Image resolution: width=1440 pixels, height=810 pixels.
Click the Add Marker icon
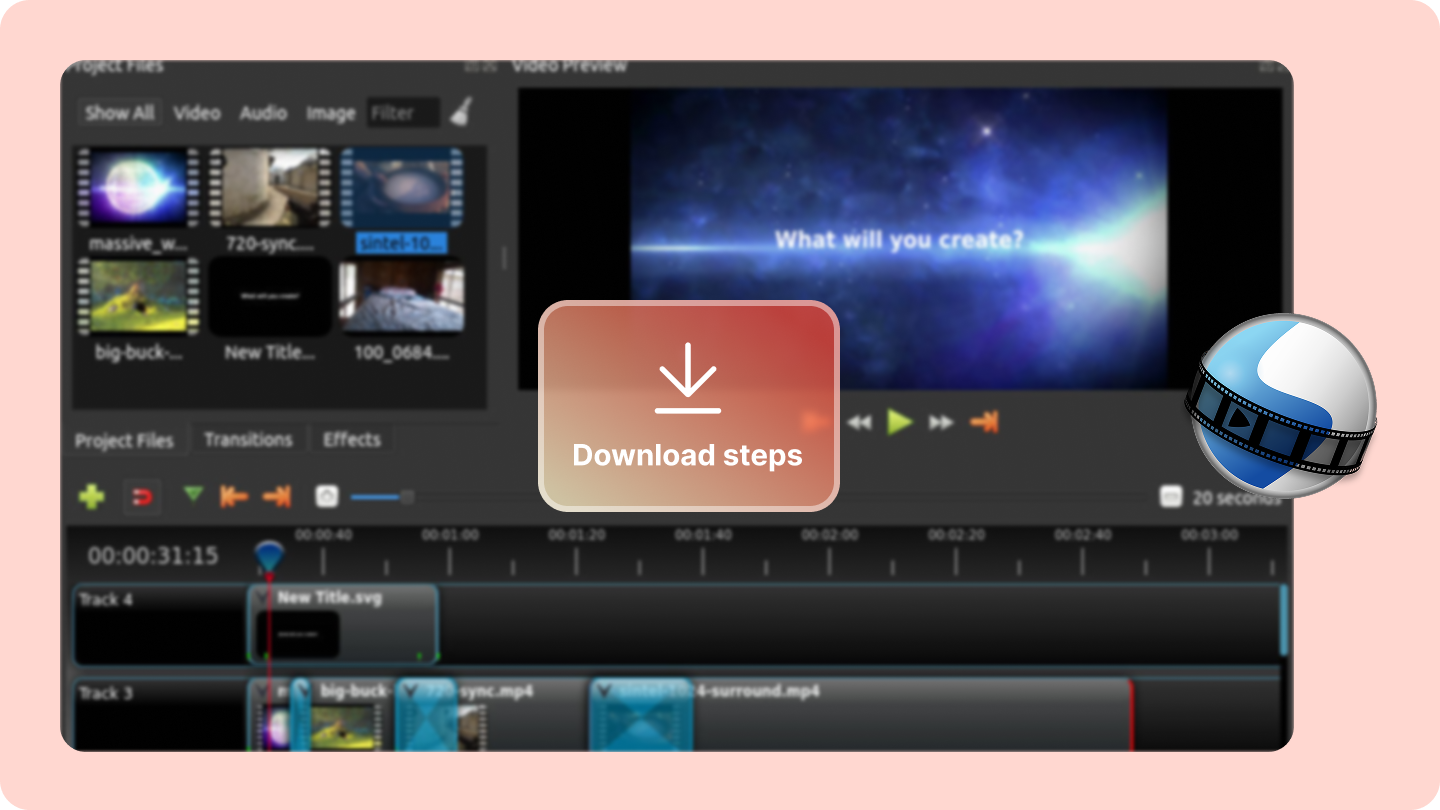coord(193,496)
